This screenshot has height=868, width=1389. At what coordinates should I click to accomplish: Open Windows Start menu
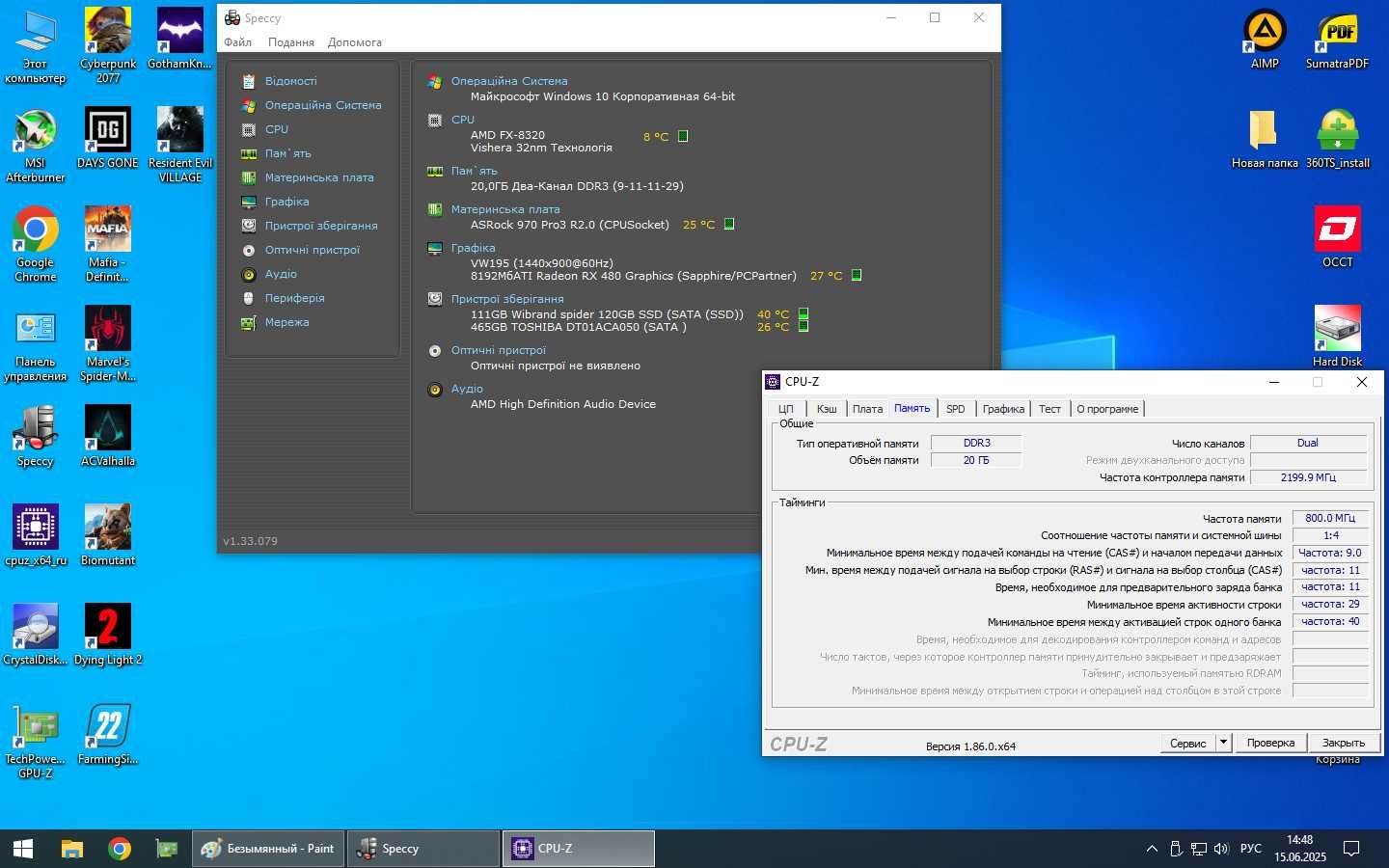pos(23,849)
